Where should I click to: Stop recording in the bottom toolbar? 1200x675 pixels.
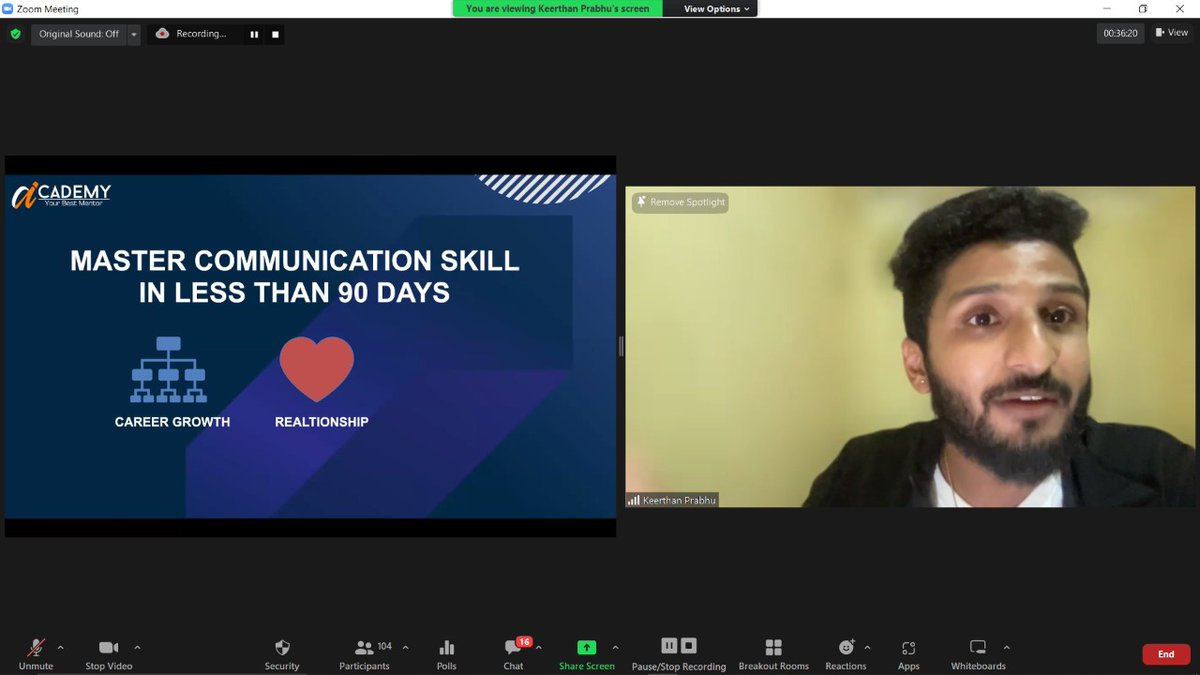pyautogui.click(x=689, y=646)
